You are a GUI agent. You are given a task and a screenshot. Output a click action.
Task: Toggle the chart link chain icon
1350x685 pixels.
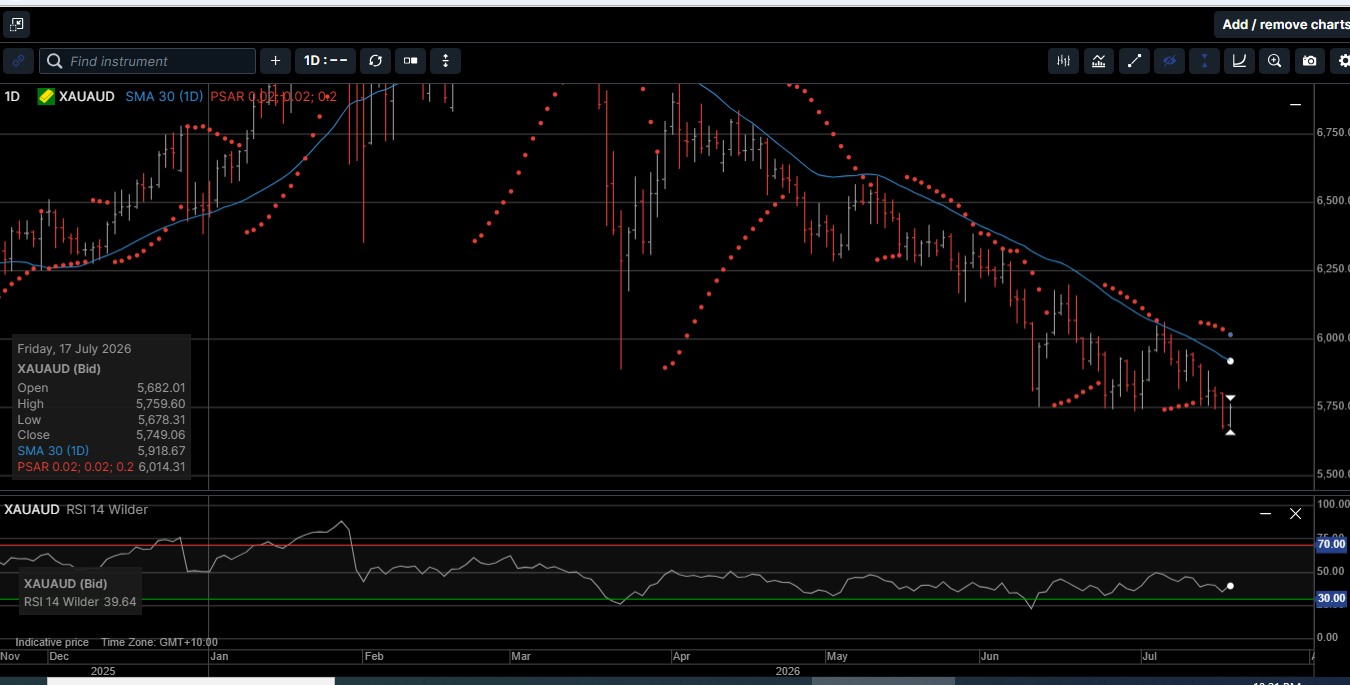coord(18,61)
